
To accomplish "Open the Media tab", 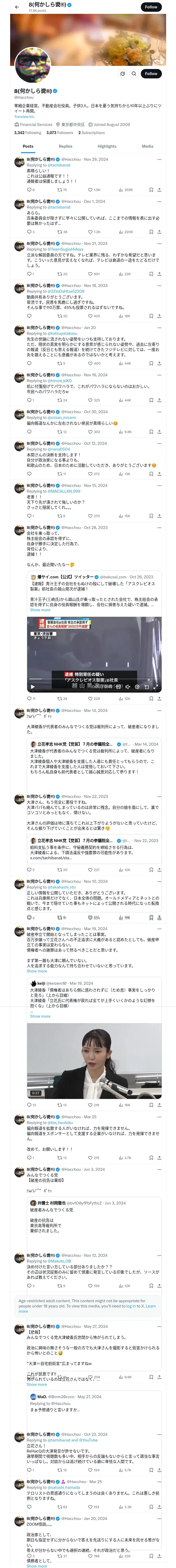I will coord(148,146).
